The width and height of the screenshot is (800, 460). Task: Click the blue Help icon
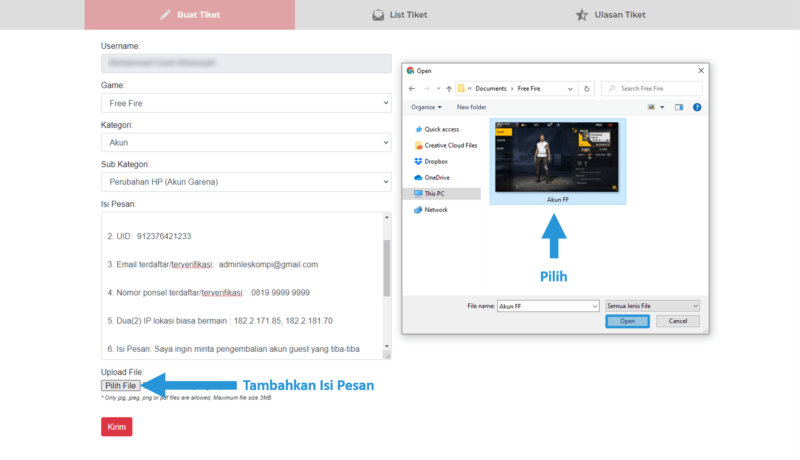click(697, 107)
